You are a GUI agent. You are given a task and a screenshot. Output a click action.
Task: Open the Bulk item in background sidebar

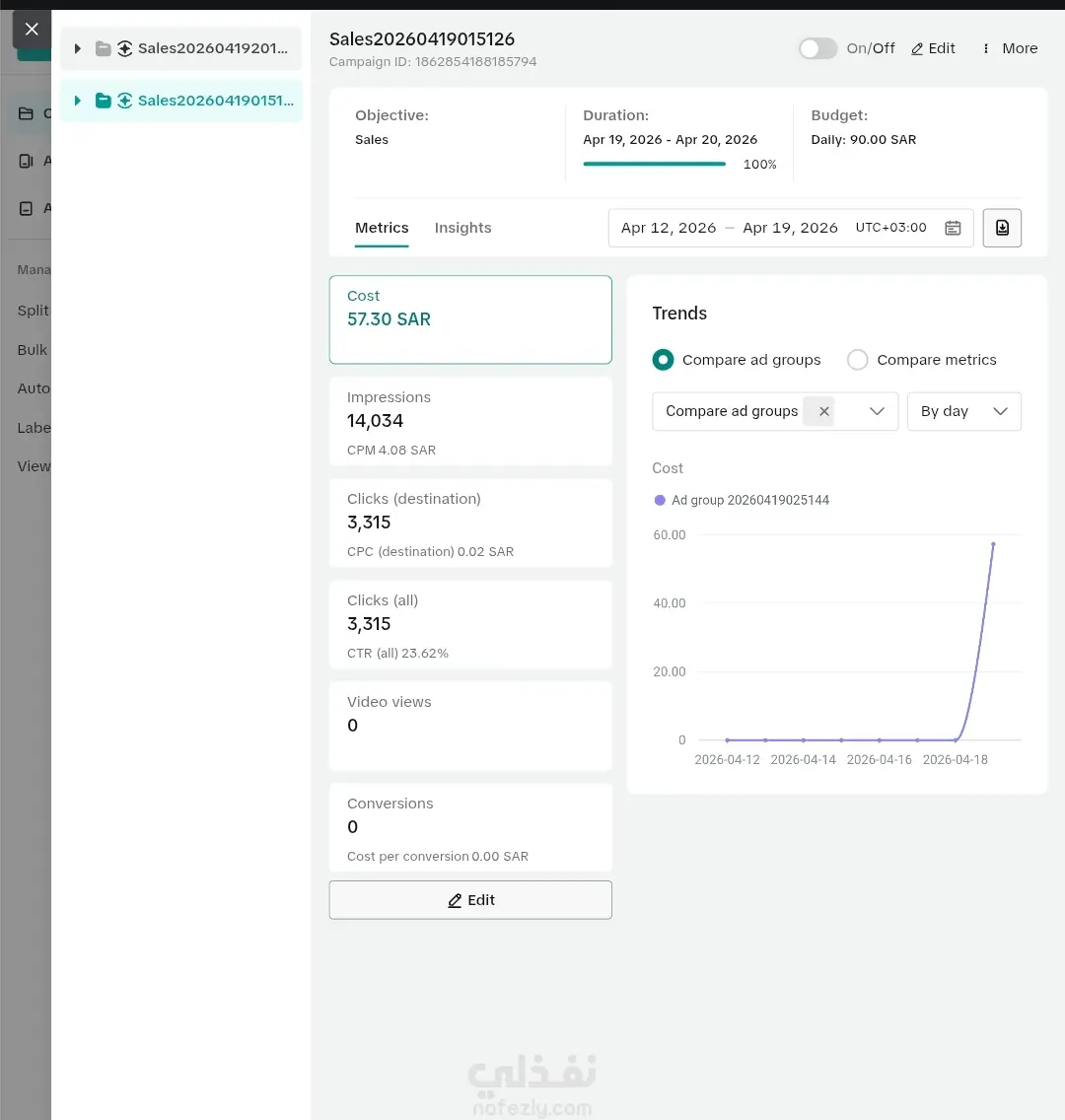click(33, 350)
